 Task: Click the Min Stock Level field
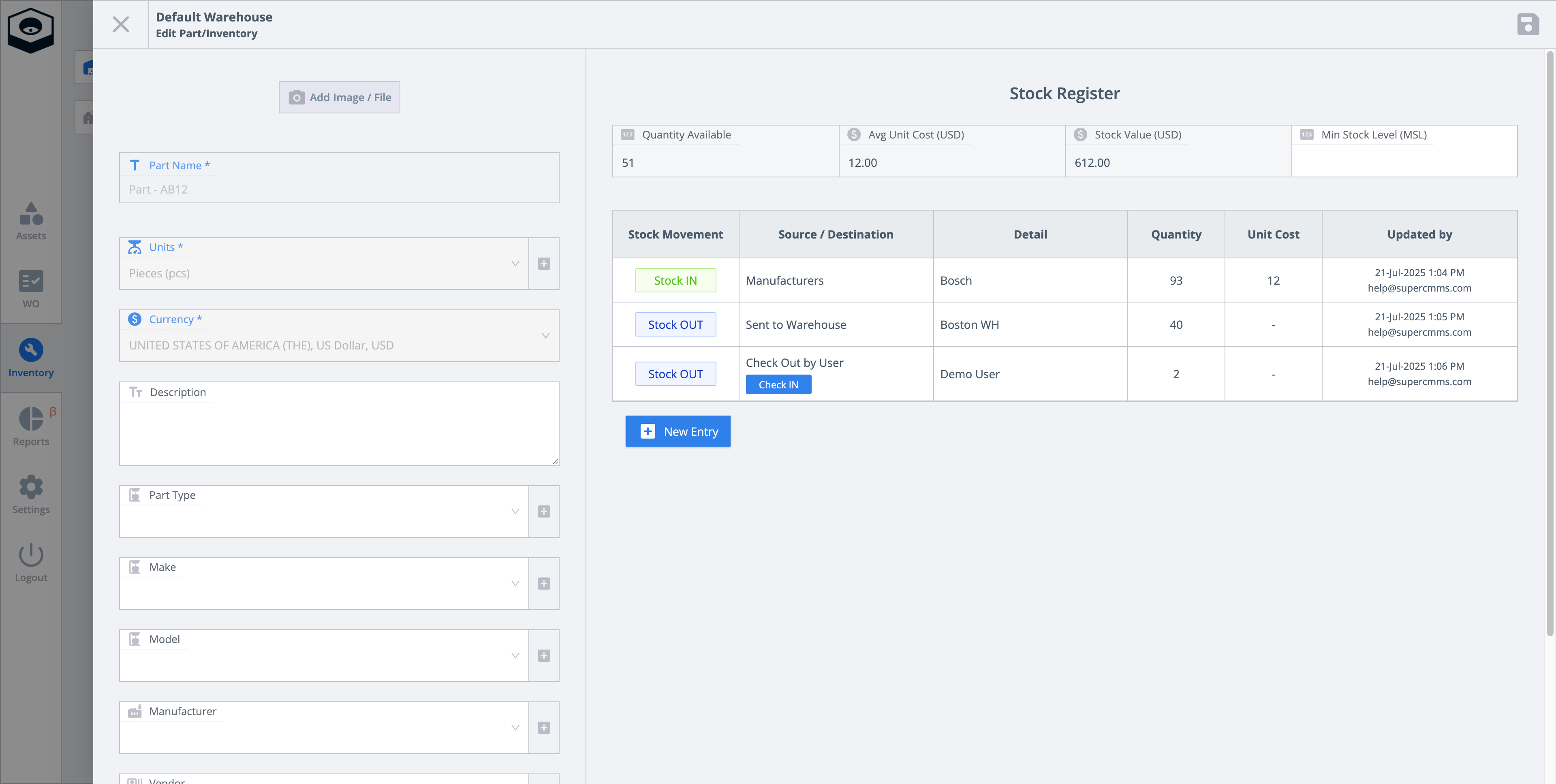coord(1403,162)
